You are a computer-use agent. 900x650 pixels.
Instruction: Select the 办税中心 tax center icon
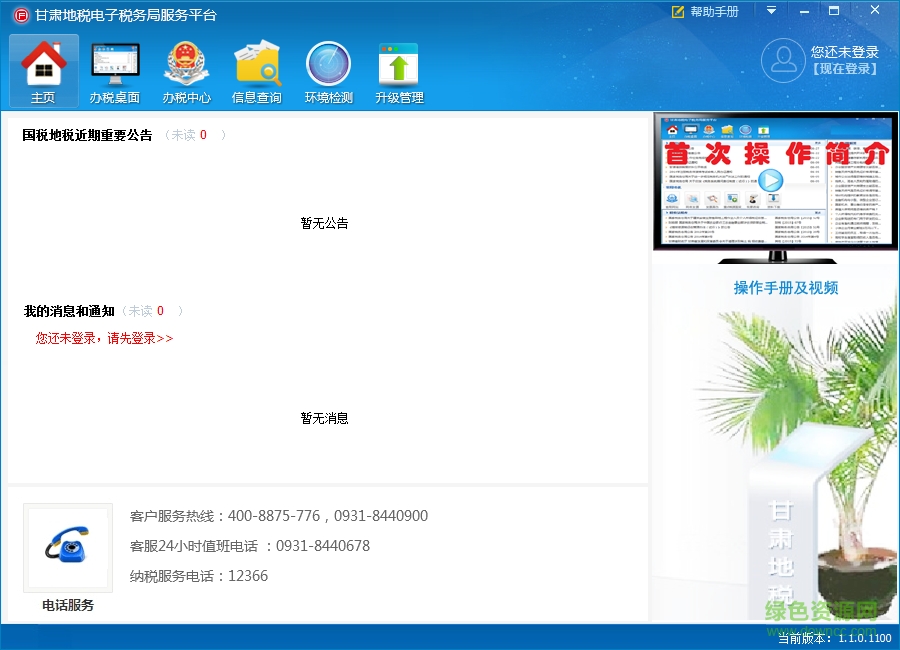186,70
